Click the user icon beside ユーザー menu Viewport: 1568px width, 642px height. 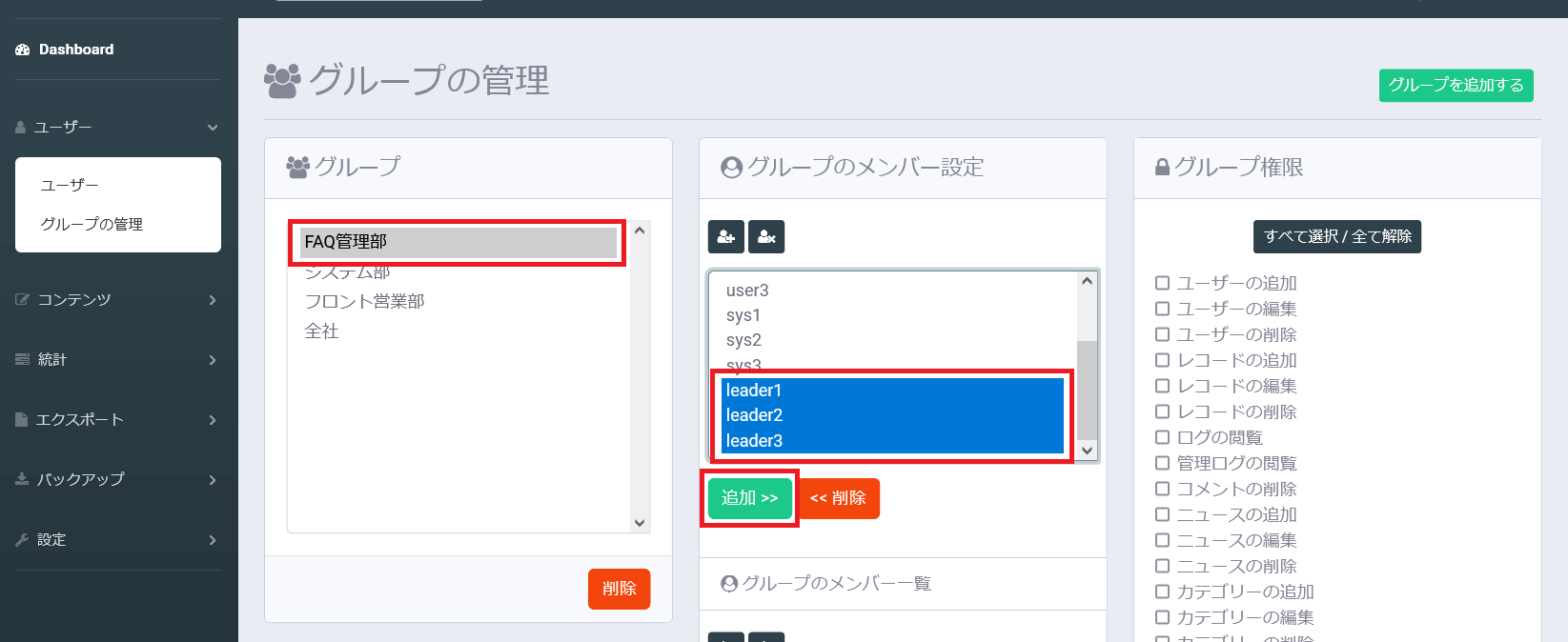click(21, 127)
